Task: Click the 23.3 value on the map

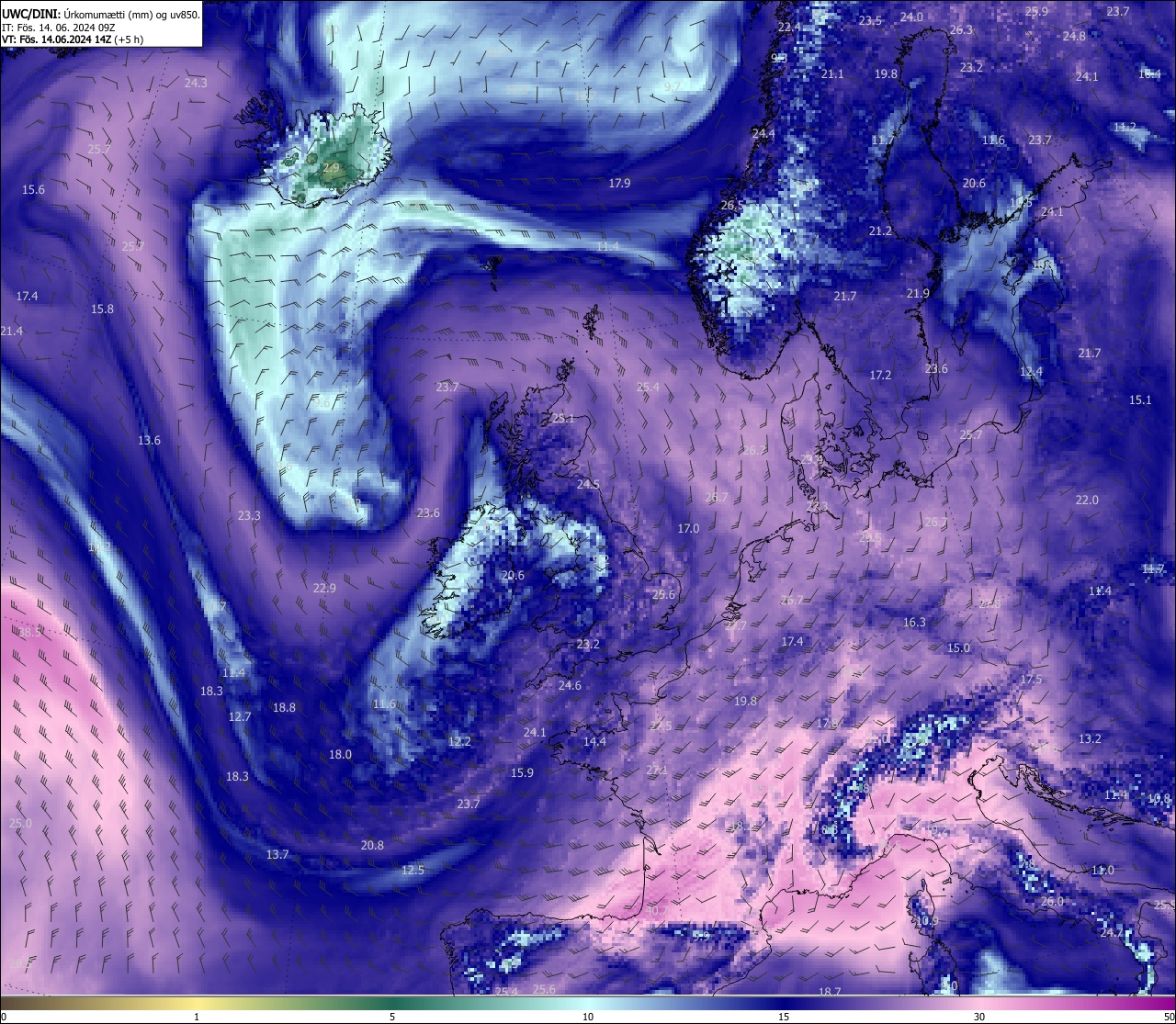Action: tap(249, 515)
